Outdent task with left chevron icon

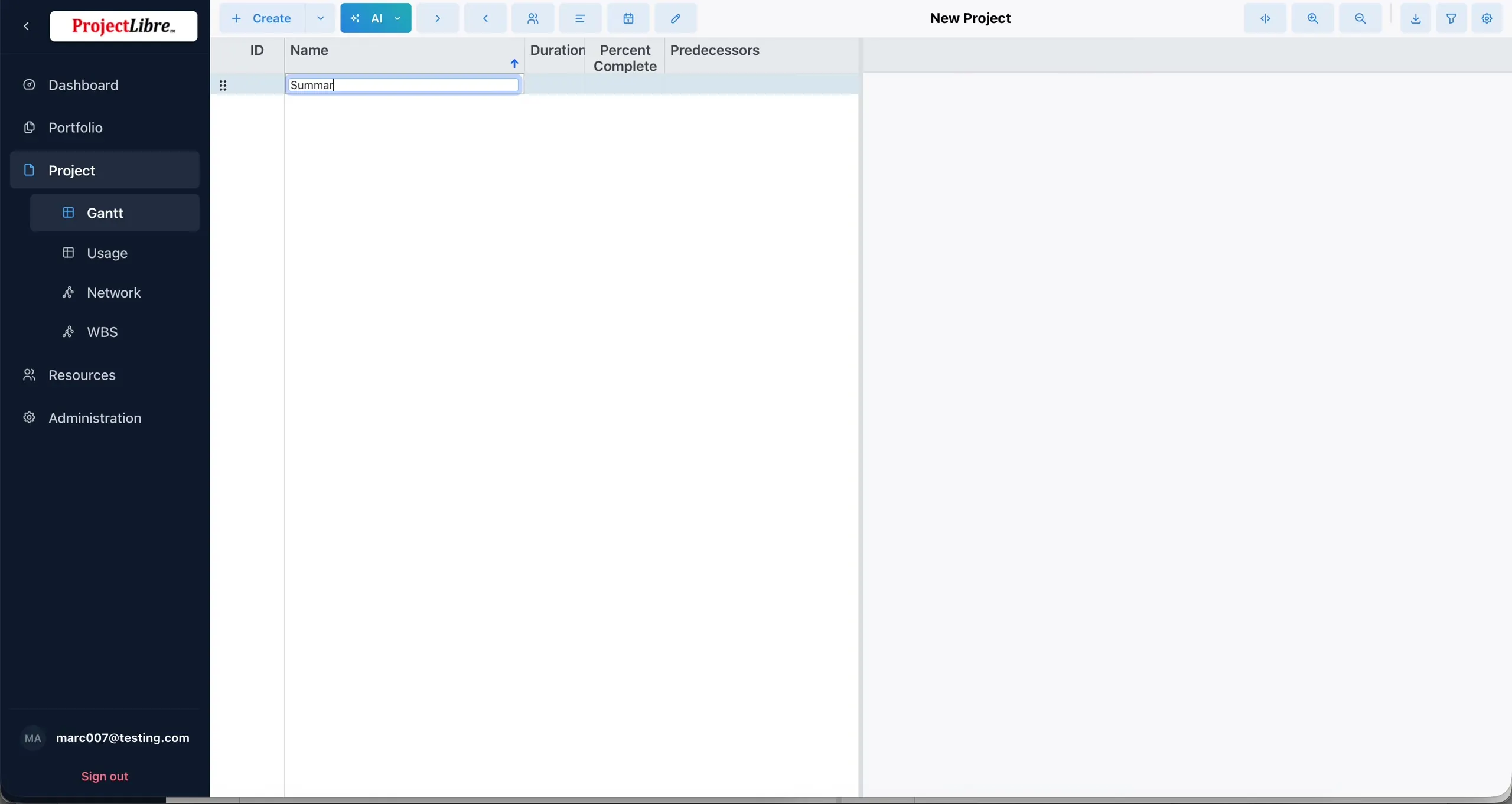(x=485, y=18)
